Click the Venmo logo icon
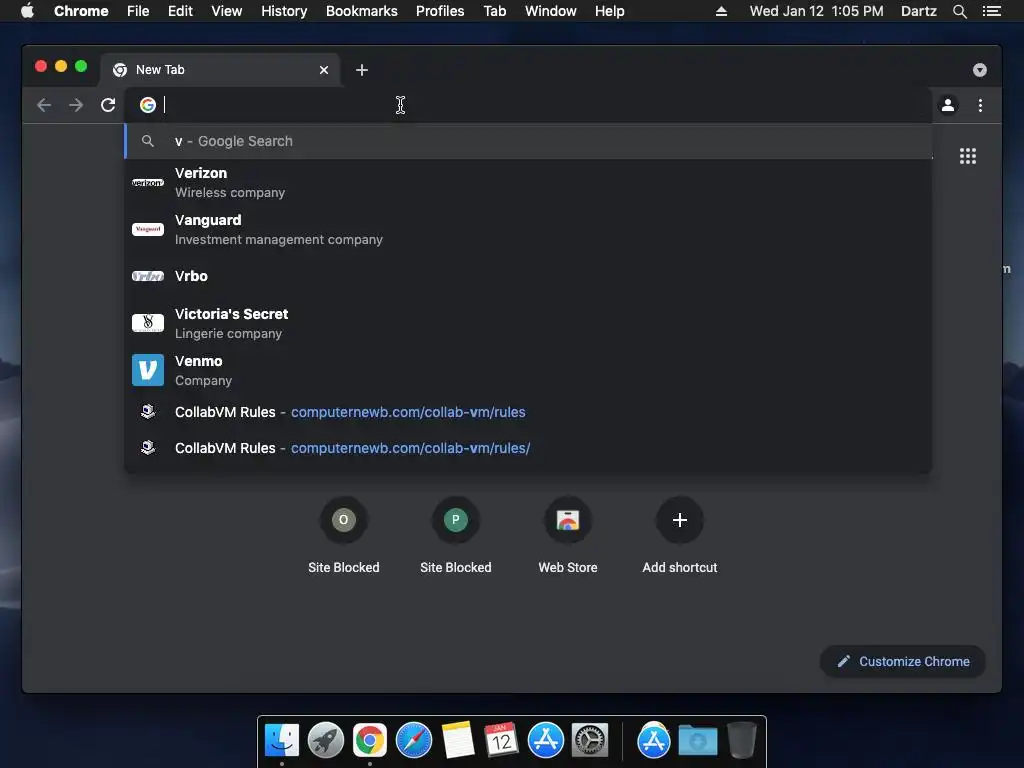1024x768 pixels. coord(148,370)
